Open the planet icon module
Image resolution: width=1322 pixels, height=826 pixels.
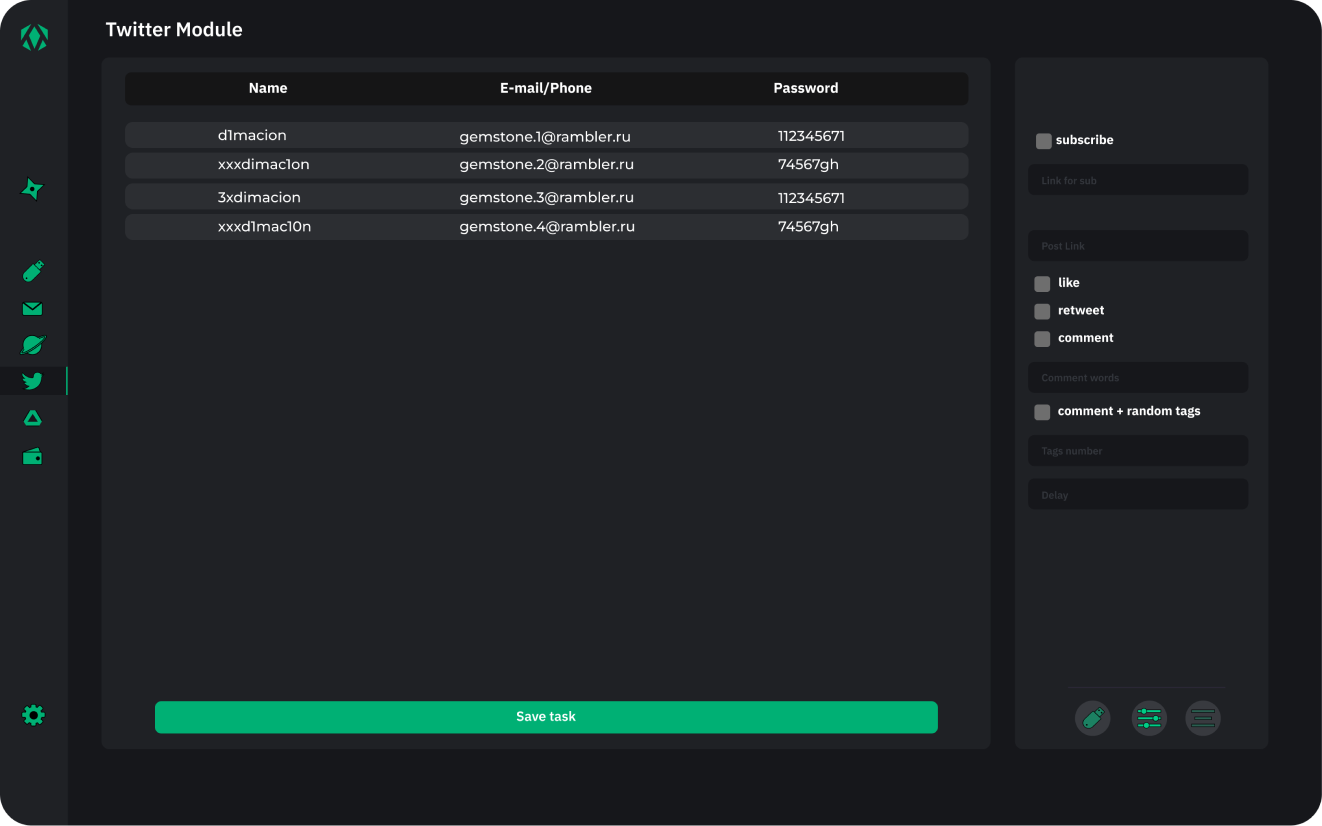pyautogui.click(x=33, y=345)
